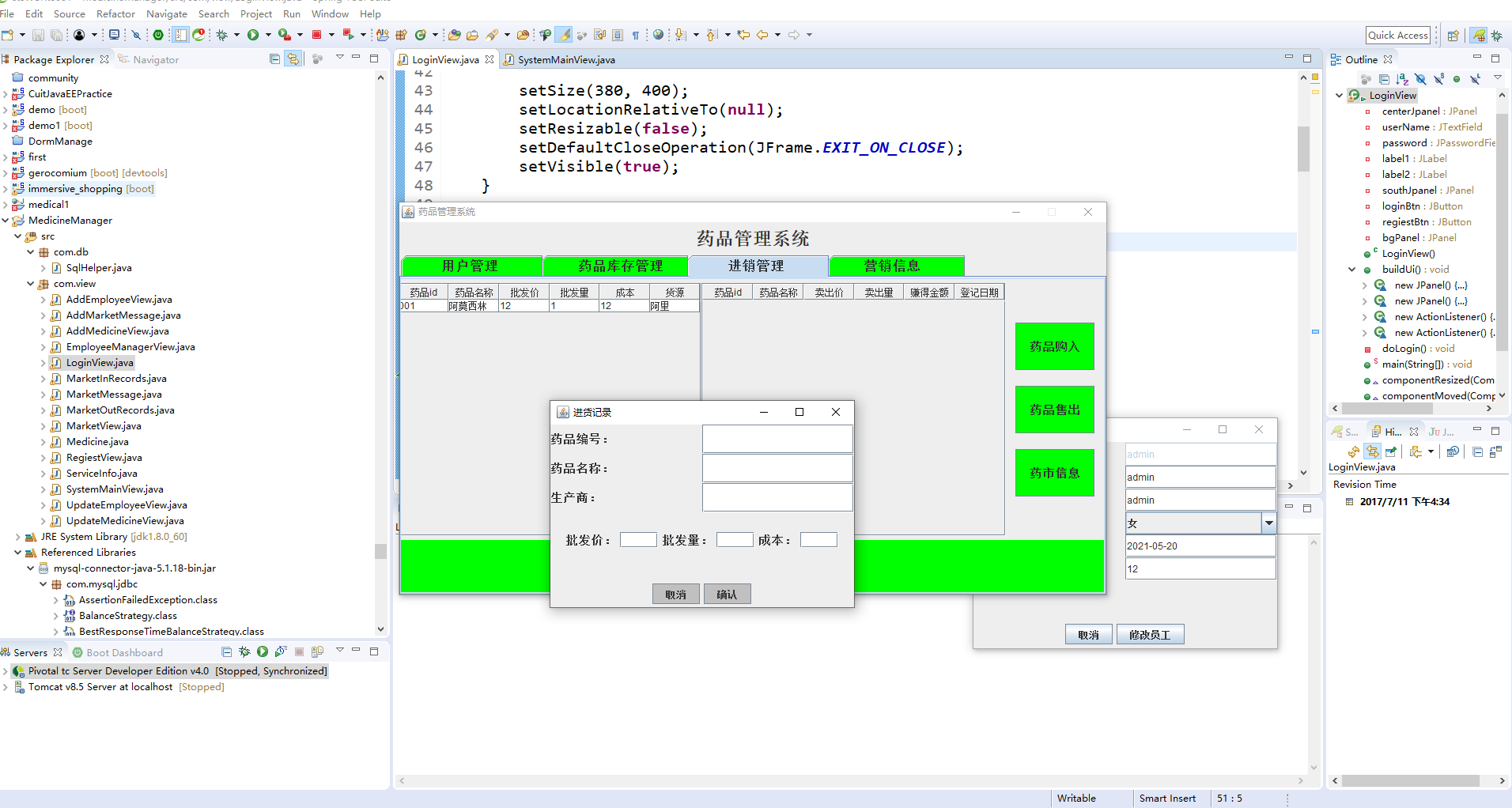
Task: Click the 确认 button in the 进货记录 dialog
Action: (727, 594)
